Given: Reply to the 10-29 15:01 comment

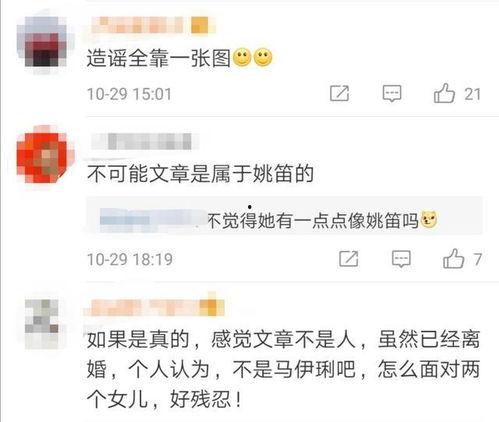Looking at the screenshot, I should click(392, 93).
